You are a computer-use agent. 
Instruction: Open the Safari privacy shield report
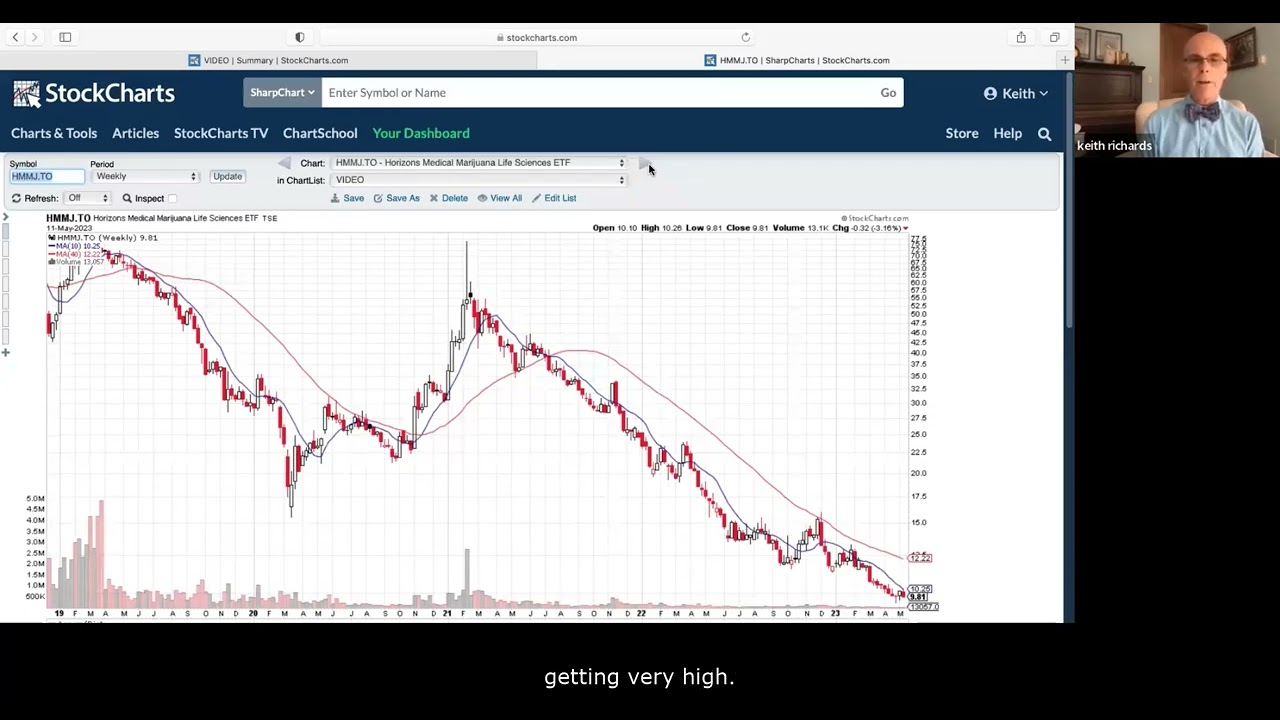click(x=299, y=37)
